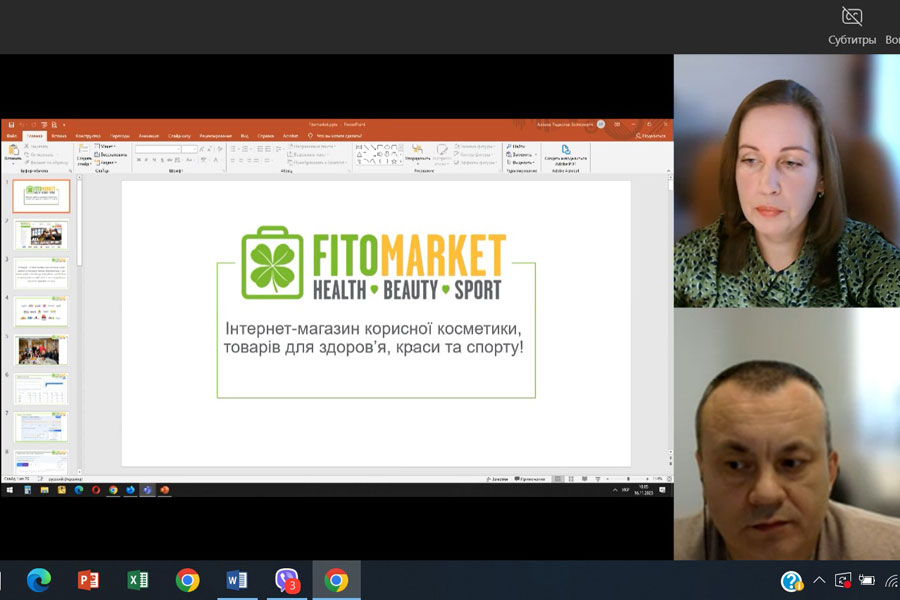Click the Windows Start button in shared screen
This screenshot has width=900, height=600.
click(9, 490)
